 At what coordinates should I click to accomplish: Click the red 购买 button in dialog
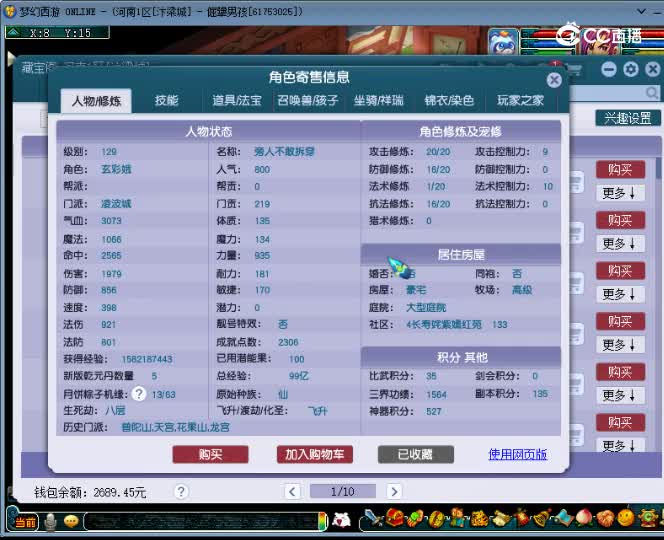click(210, 454)
